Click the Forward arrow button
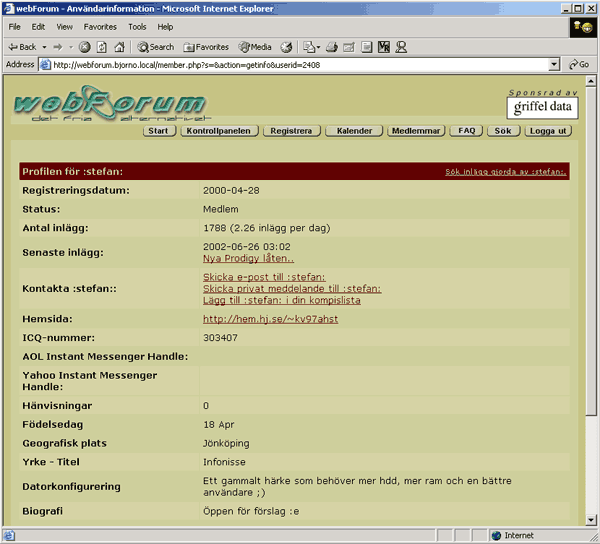 tap(58, 47)
